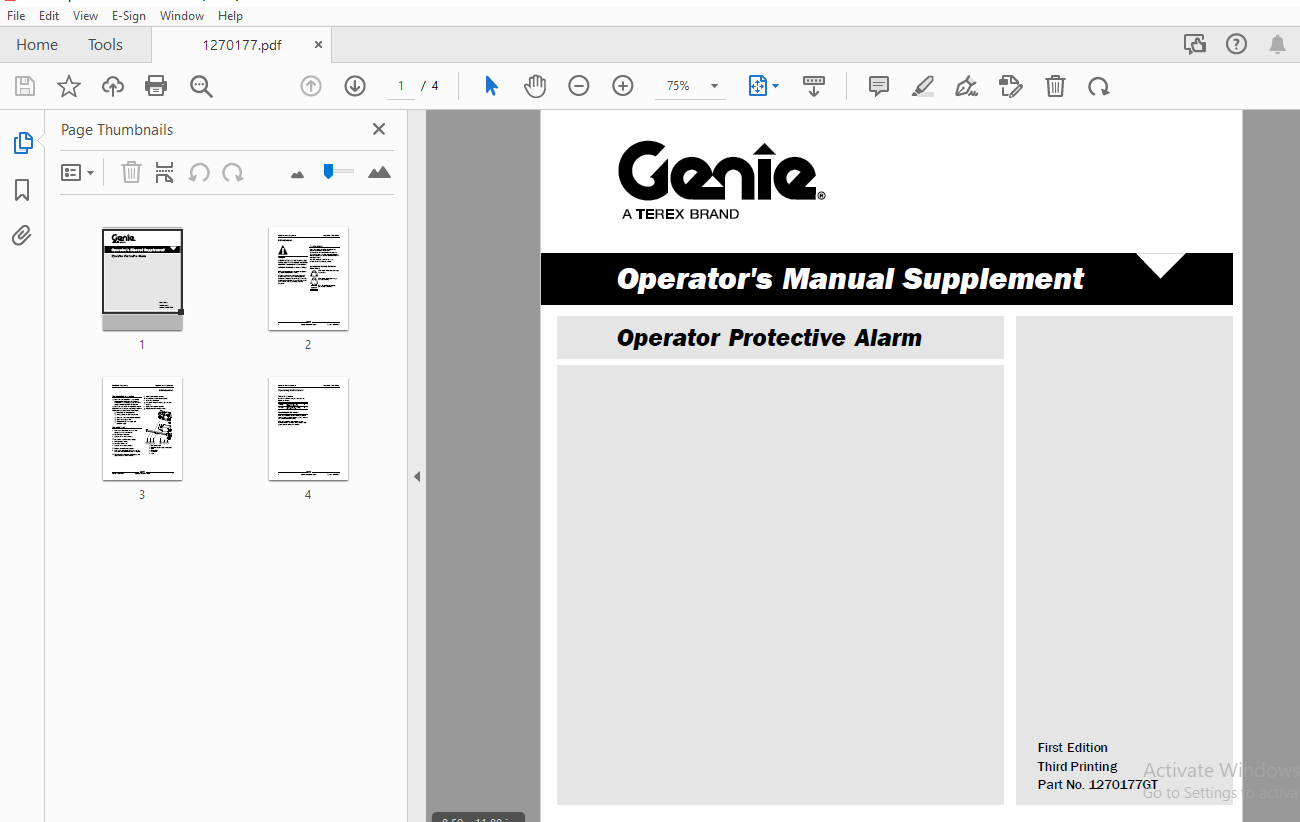Viewport: 1300px width, 822px height.
Task: Click the upload to cloud icon
Action: (x=113, y=86)
